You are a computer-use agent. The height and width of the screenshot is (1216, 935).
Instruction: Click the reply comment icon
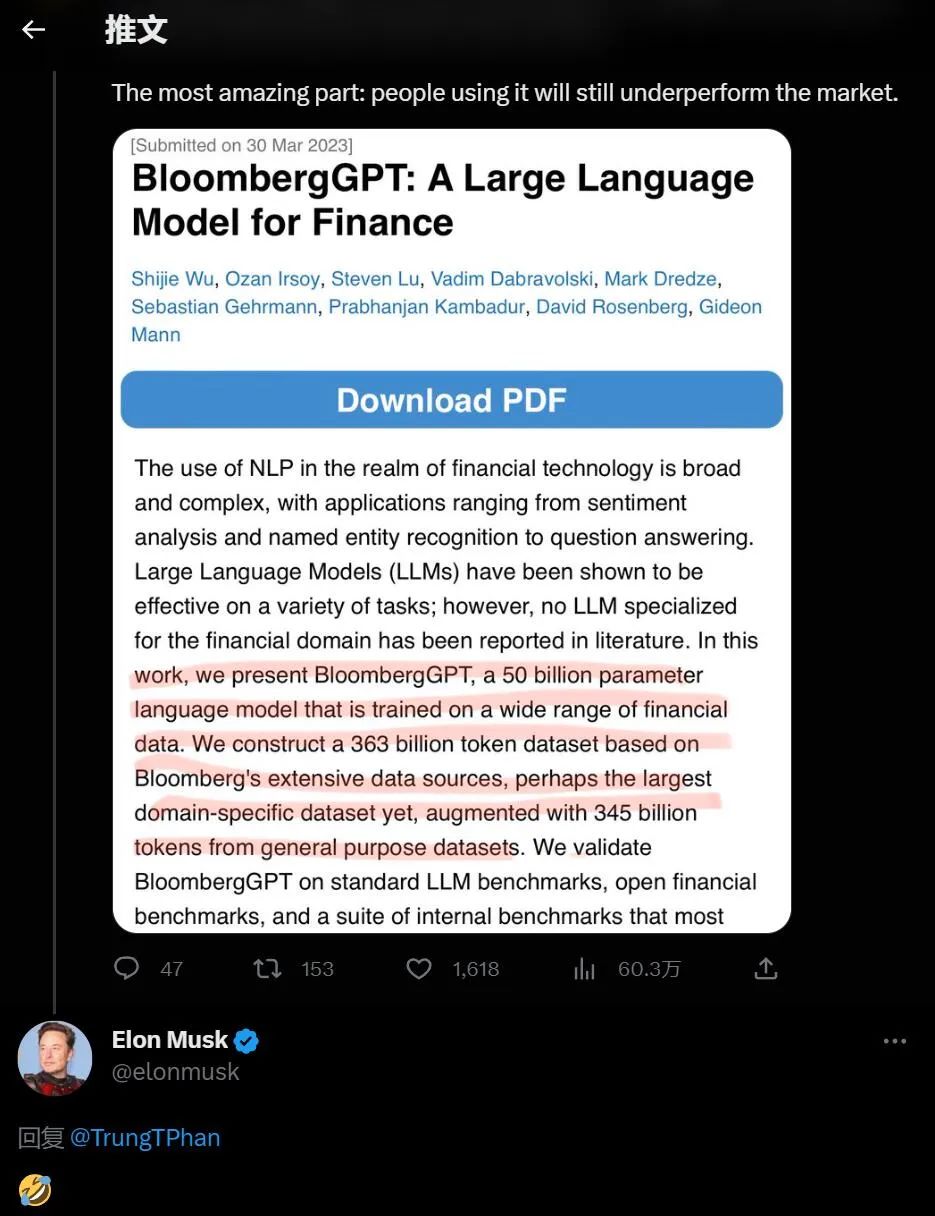click(x=127, y=968)
